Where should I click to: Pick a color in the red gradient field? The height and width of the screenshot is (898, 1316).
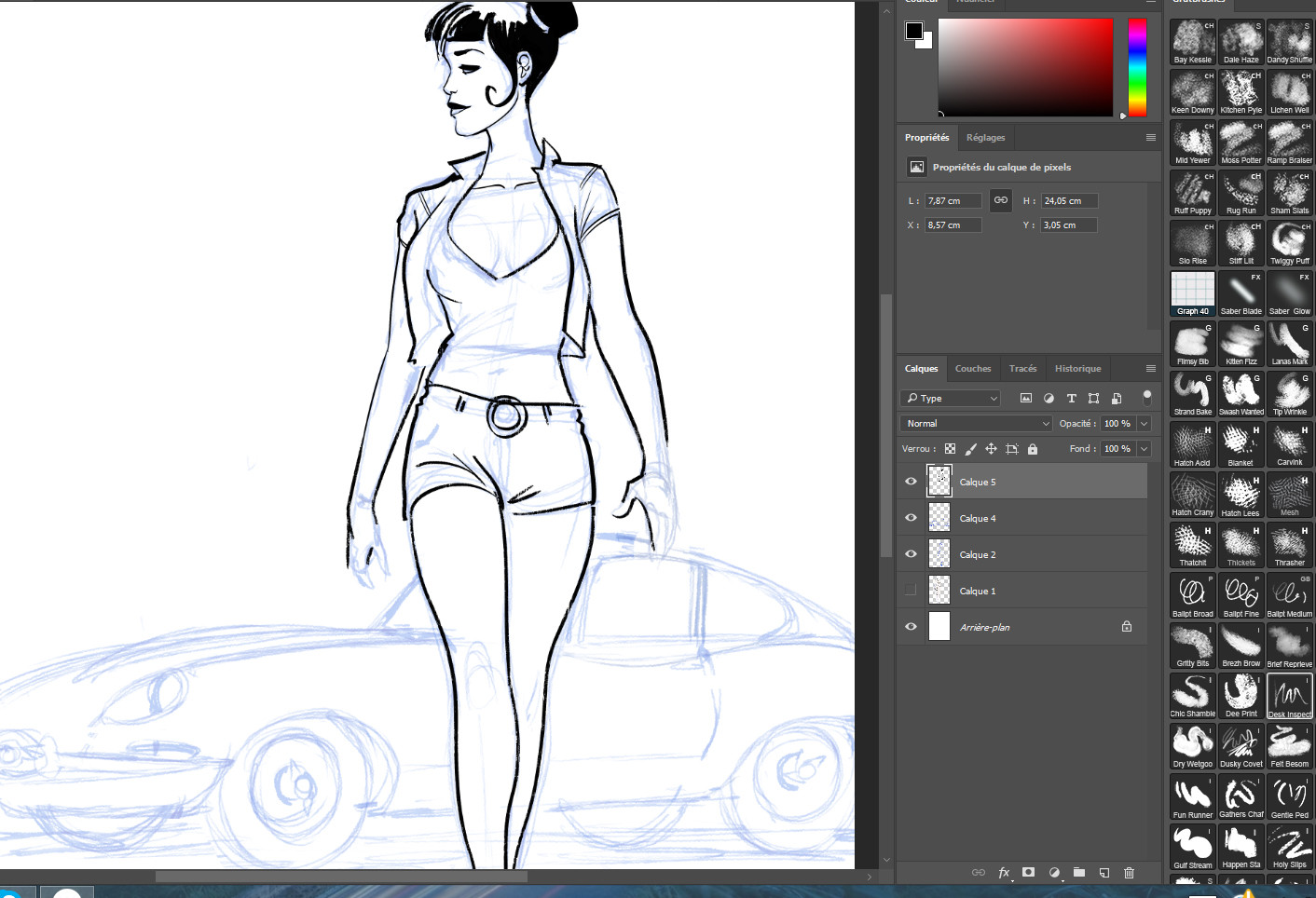click(x=1025, y=67)
